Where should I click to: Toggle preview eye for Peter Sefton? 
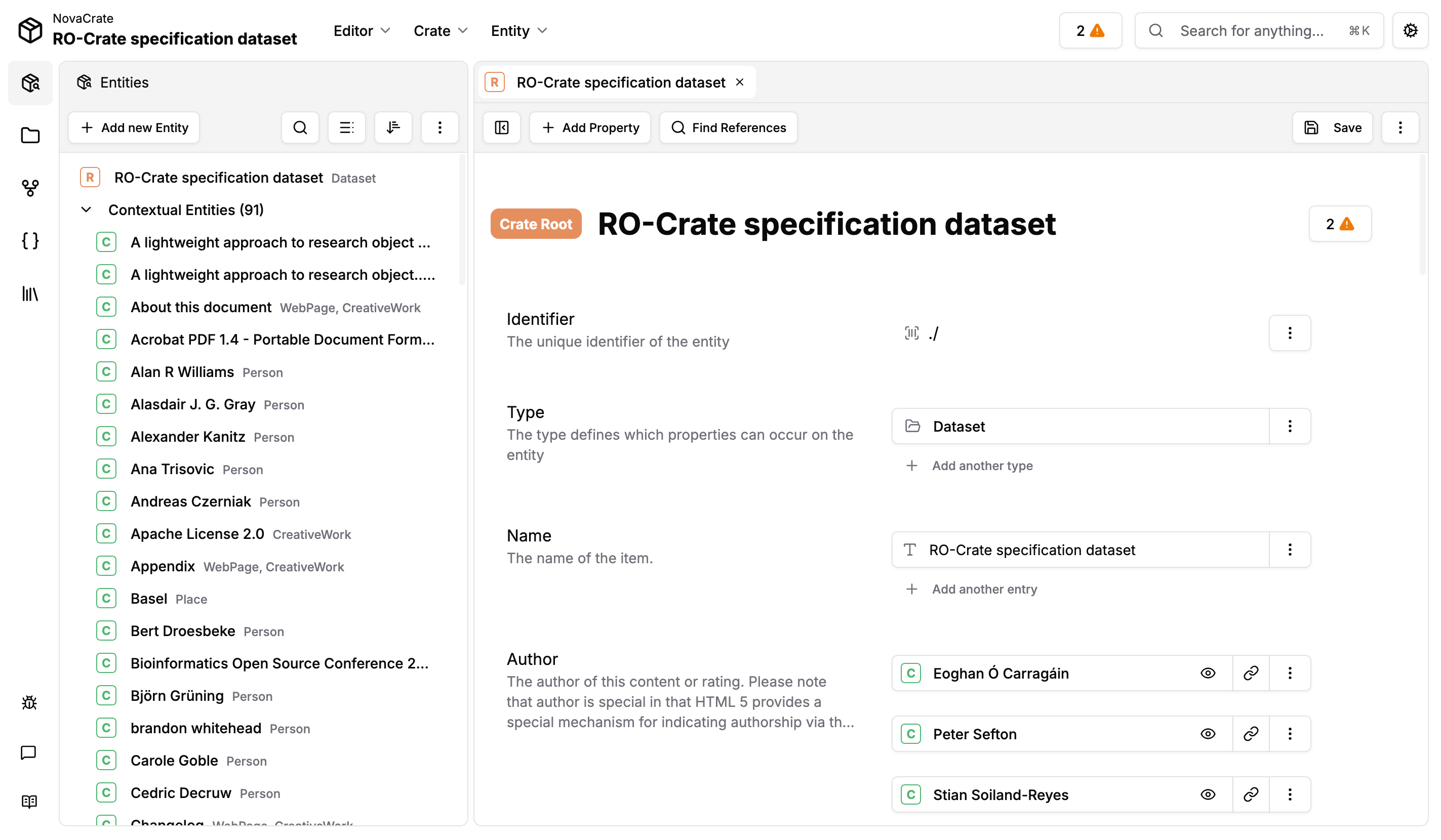1208,734
